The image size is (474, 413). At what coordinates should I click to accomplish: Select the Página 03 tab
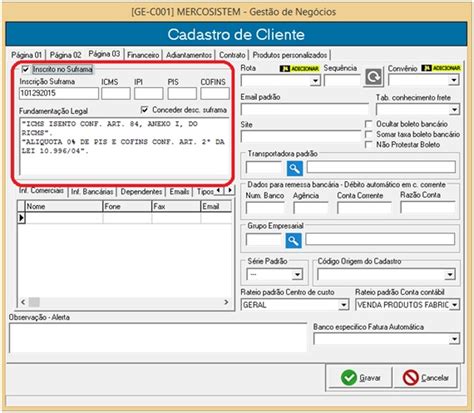click(x=104, y=54)
